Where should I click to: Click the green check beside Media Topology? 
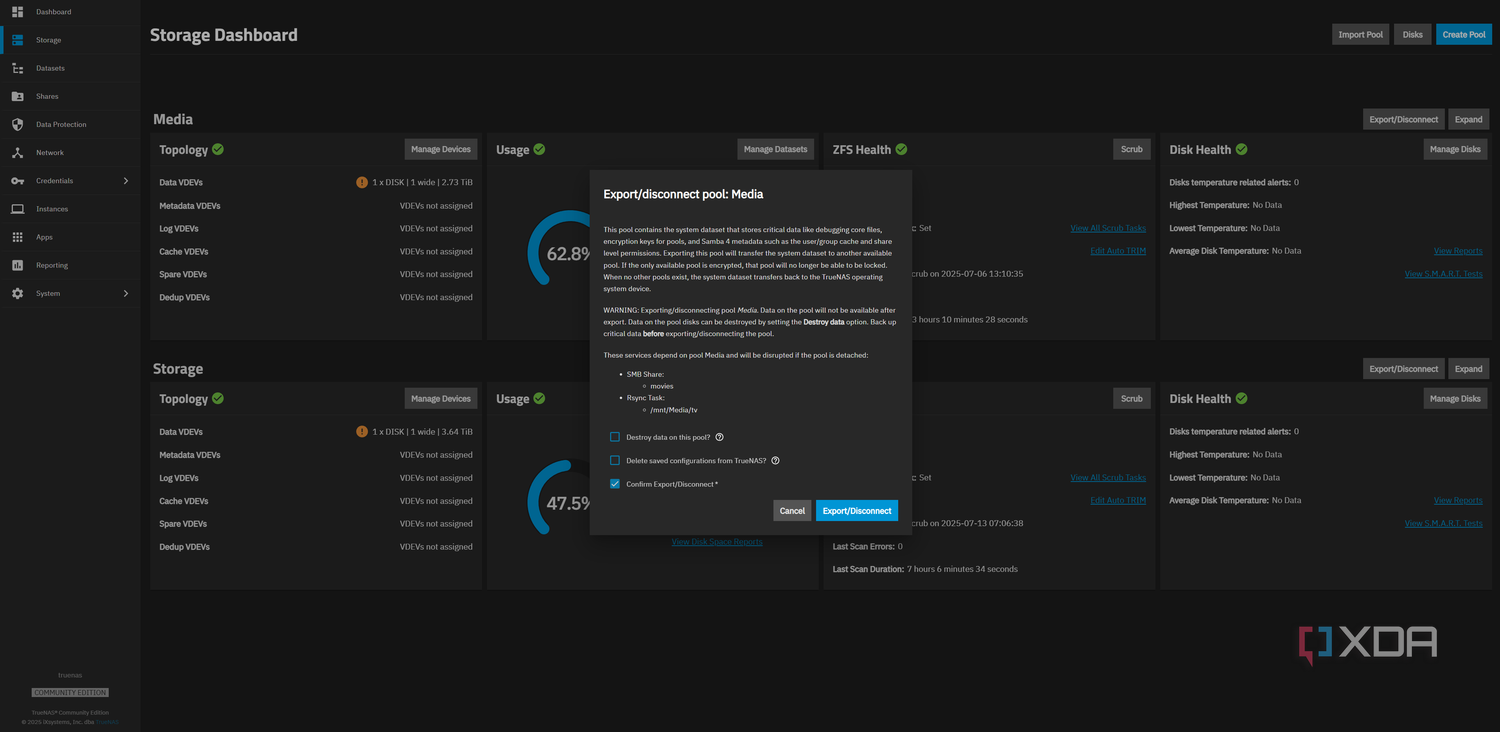218,149
